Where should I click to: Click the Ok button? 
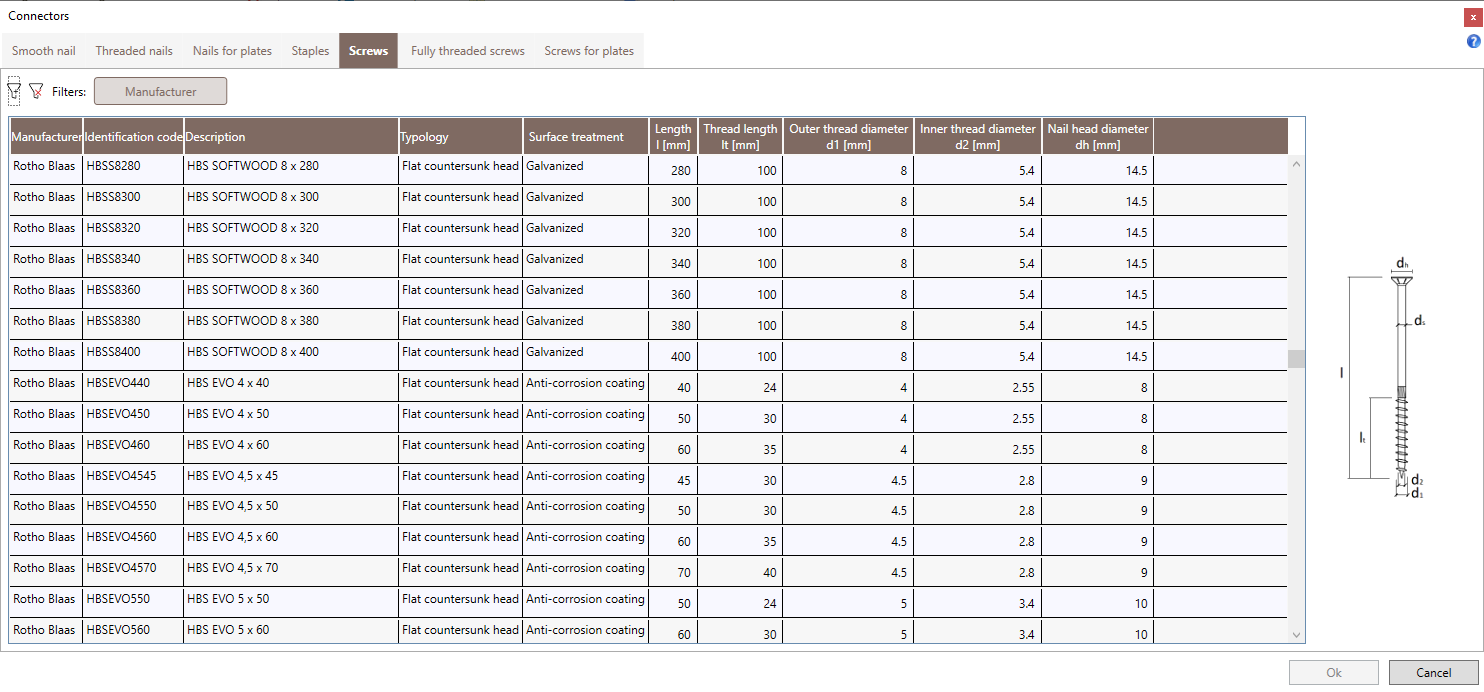click(x=1334, y=672)
